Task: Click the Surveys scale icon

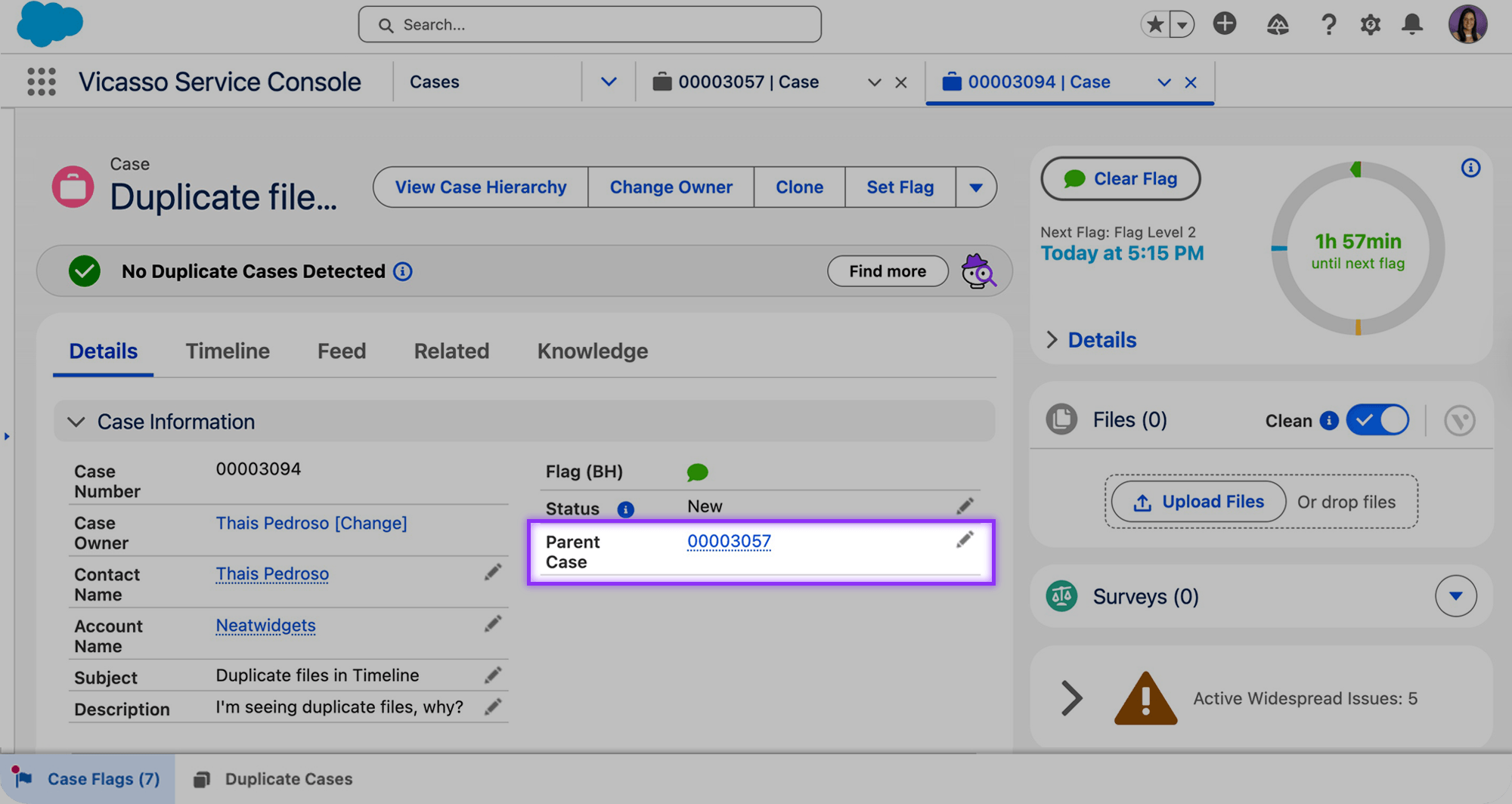Action: pyautogui.click(x=1061, y=596)
